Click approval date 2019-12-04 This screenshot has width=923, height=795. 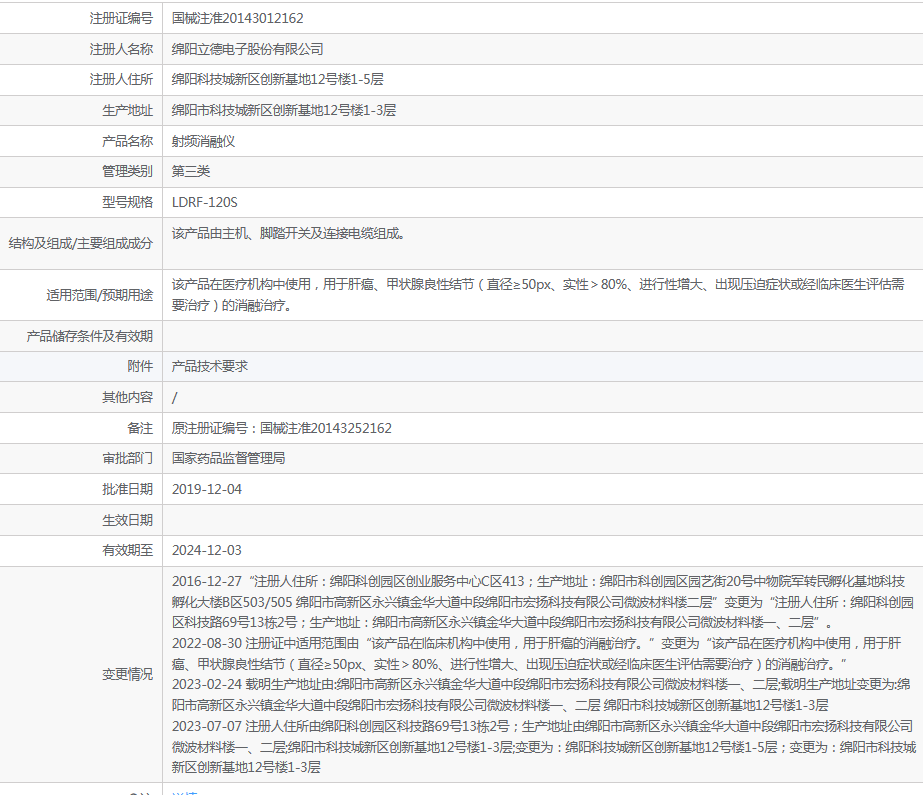pos(207,489)
